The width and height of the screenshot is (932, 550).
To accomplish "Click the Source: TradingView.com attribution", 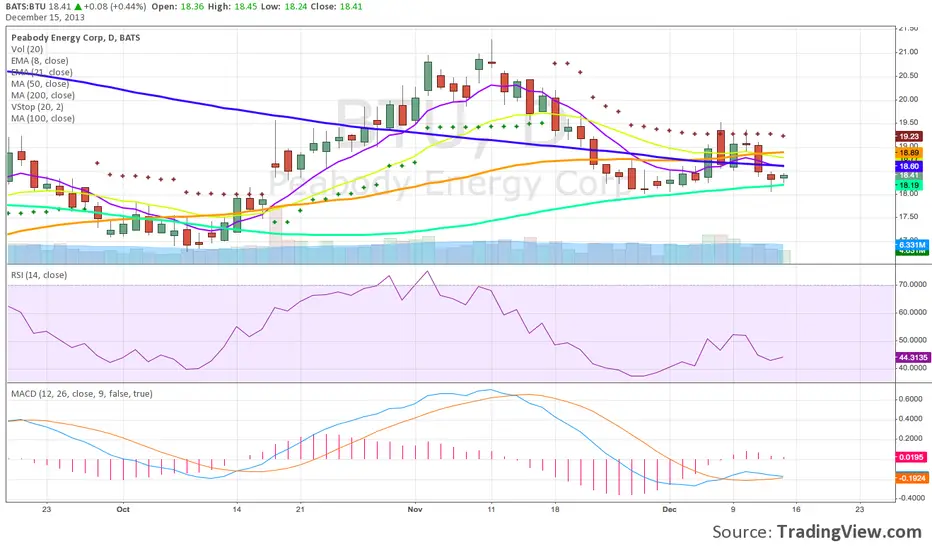I will tap(817, 532).
